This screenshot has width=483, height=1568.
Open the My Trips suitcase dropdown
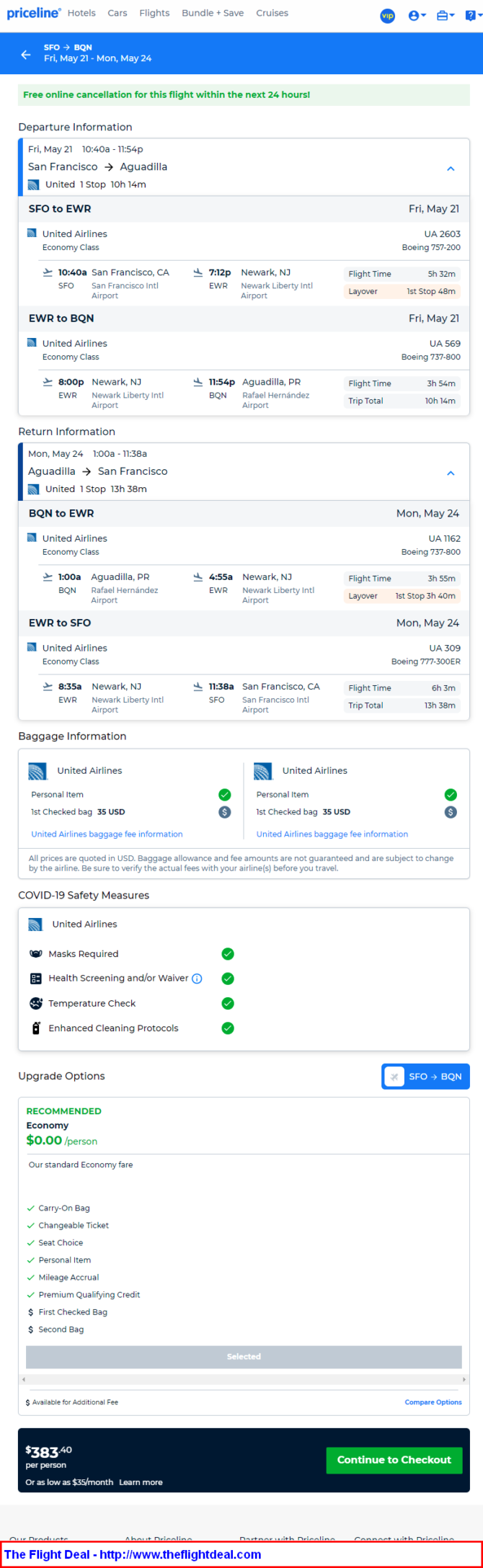[446, 16]
